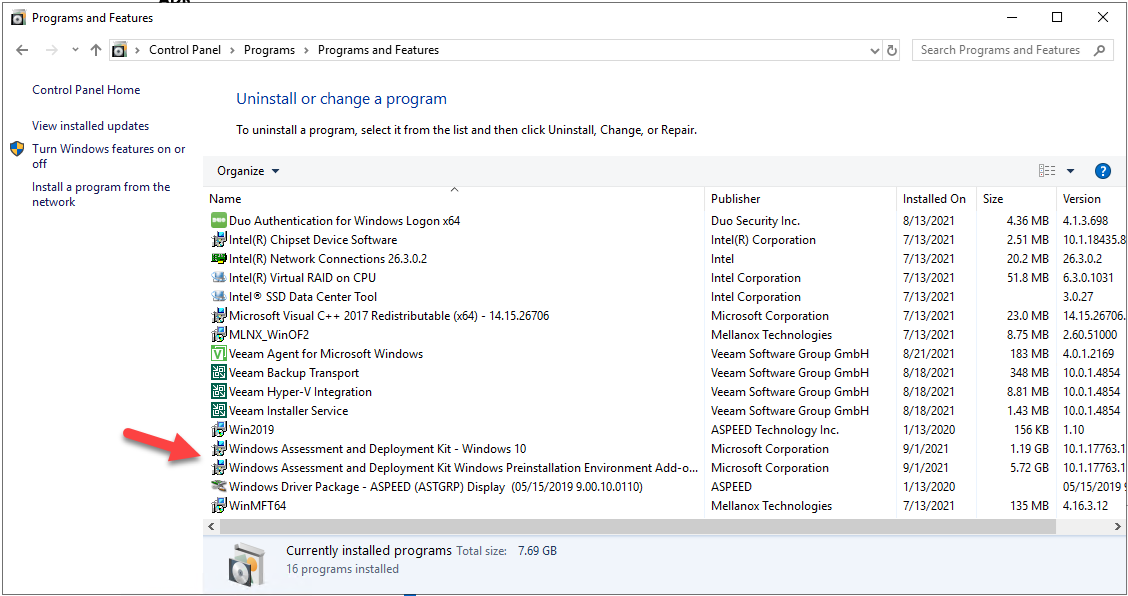Select MLNX_WinOF2 program name
This screenshot has width=1128, height=596.
coord(269,335)
